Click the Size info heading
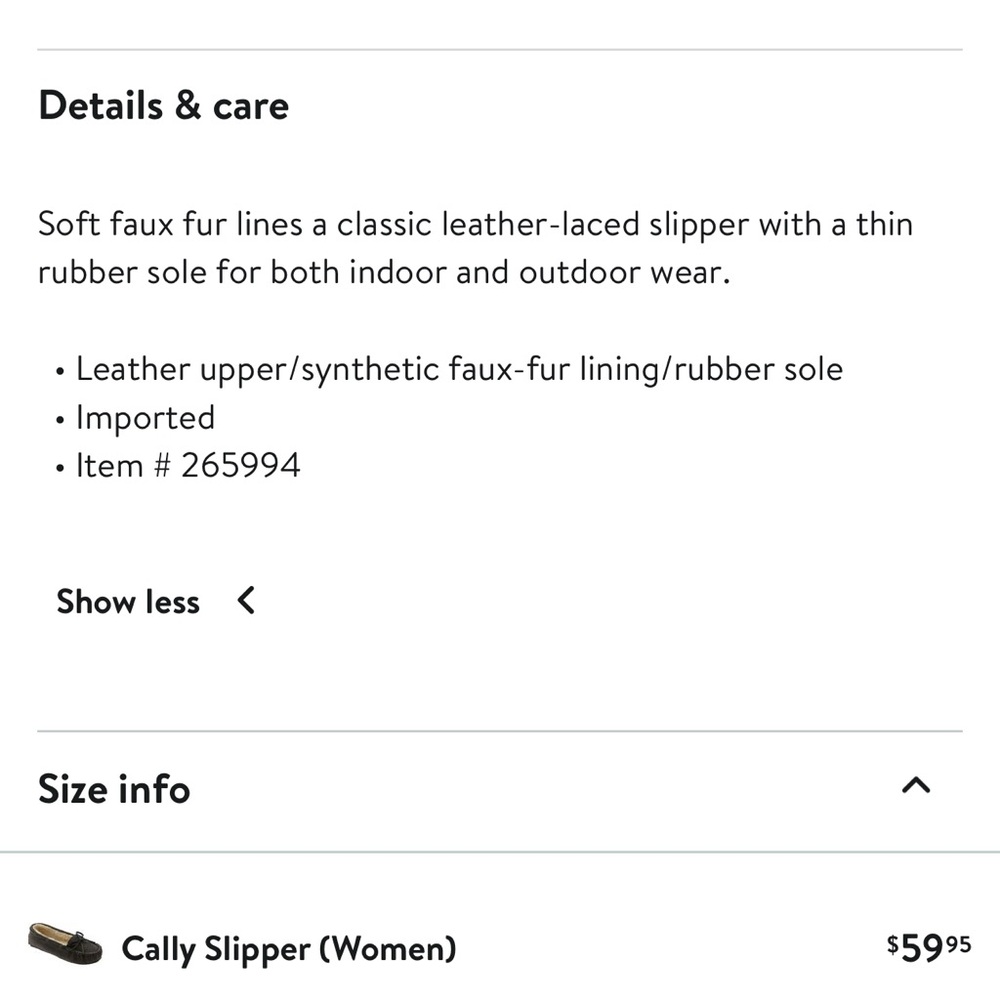This screenshot has width=1000, height=1000. pyautogui.click(x=114, y=789)
